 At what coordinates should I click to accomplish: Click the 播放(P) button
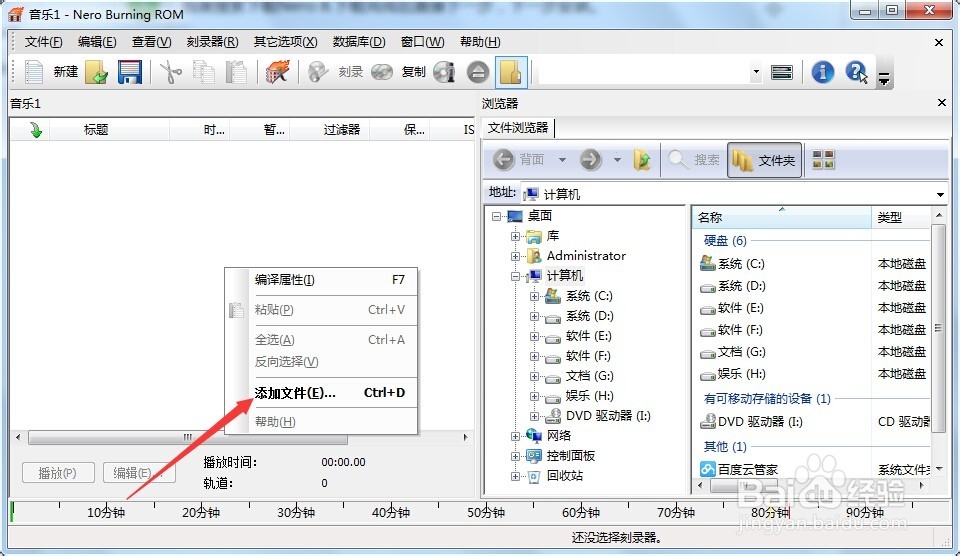58,473
